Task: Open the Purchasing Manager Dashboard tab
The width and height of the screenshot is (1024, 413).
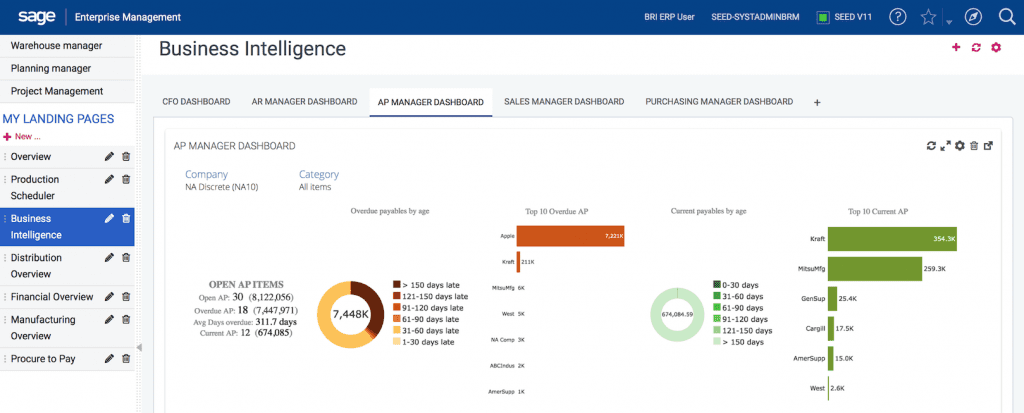Action: tap(719, 102)
